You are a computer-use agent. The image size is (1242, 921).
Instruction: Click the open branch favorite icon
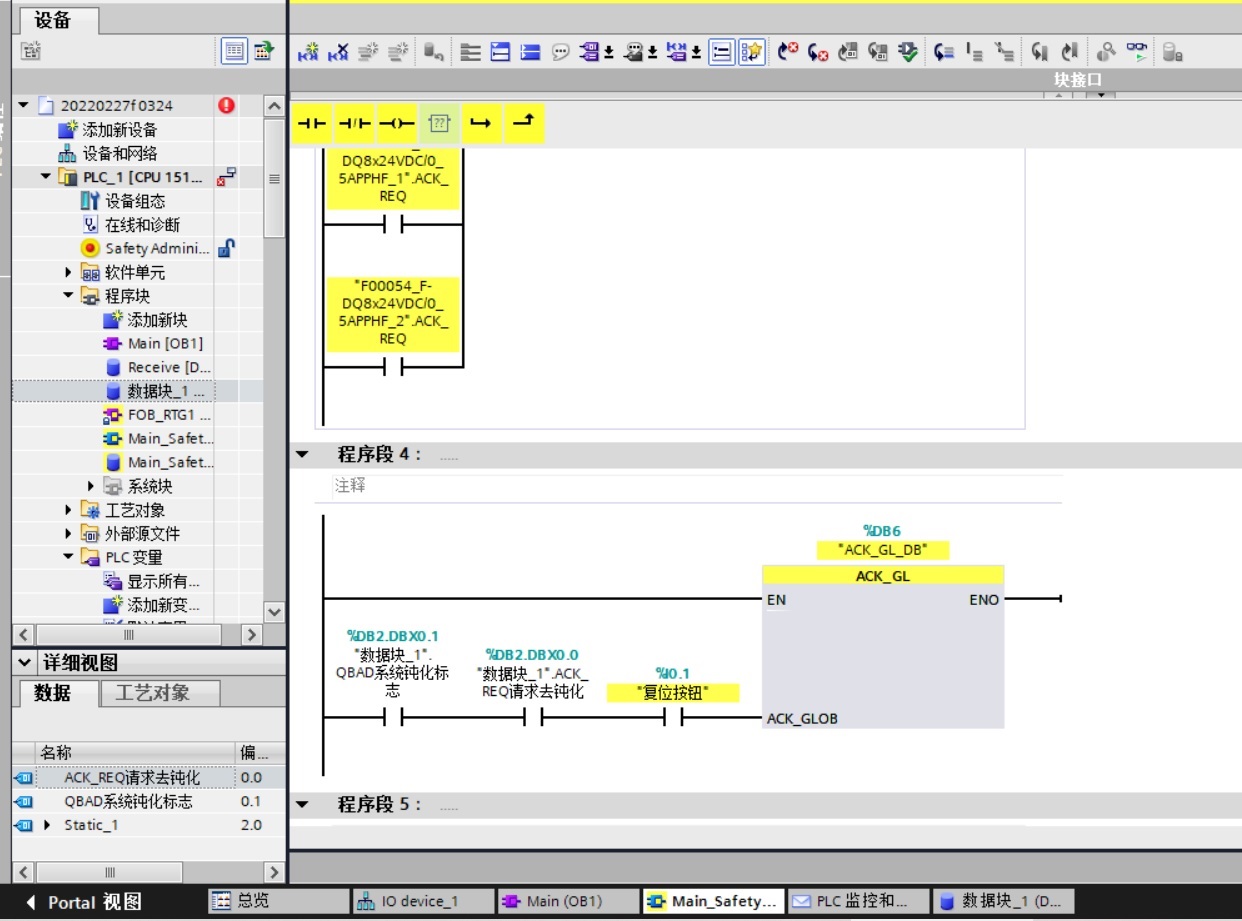[x=481, y=123]
